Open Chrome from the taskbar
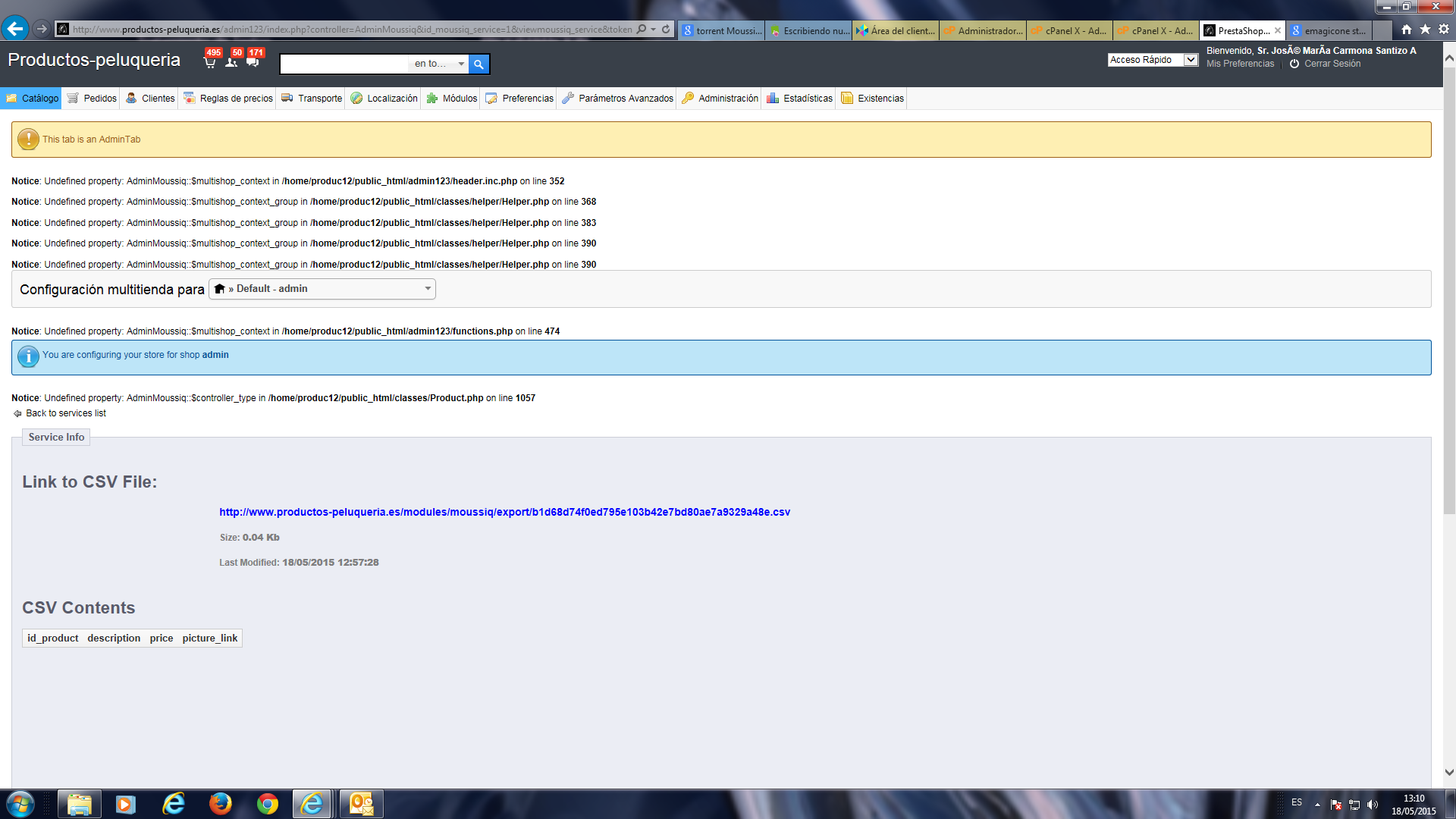Viewport: 1456px width, 819px height. 267,803
